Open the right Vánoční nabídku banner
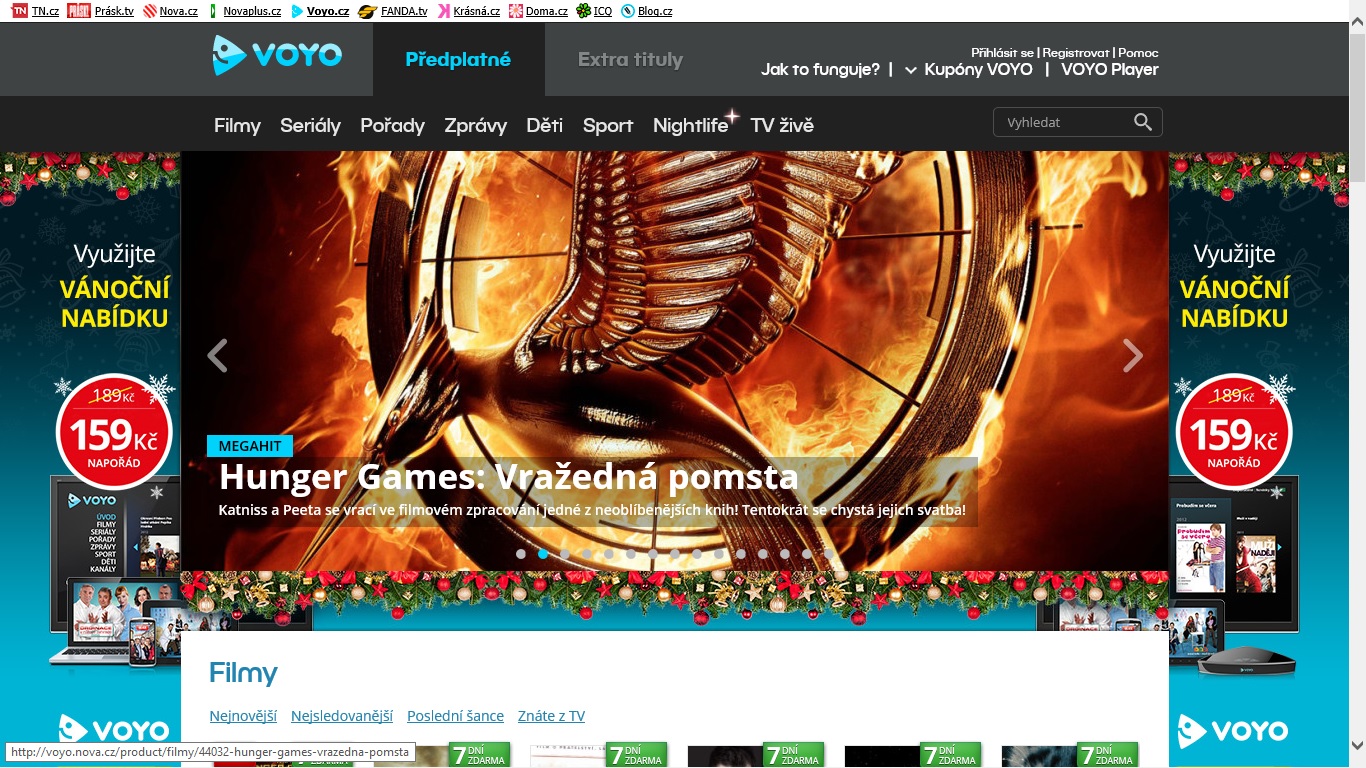 point(1258,460)
